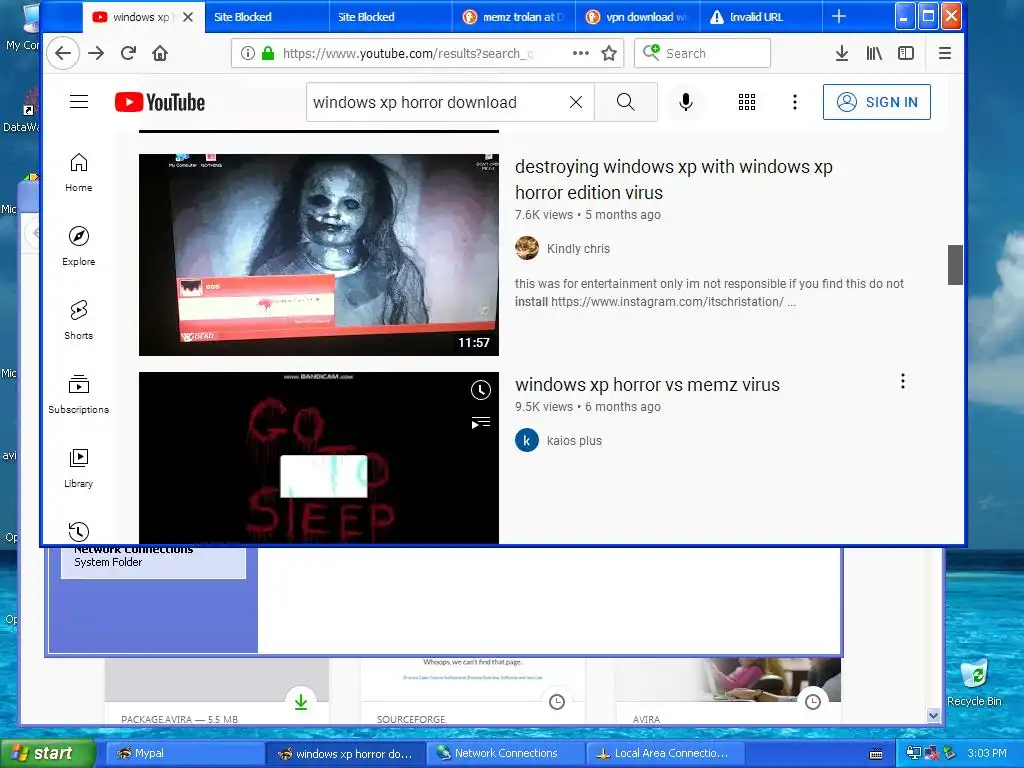Switch to second Site Blocked tab
Viewport: 1024px width, 768px height.
(x=390, y=17)
